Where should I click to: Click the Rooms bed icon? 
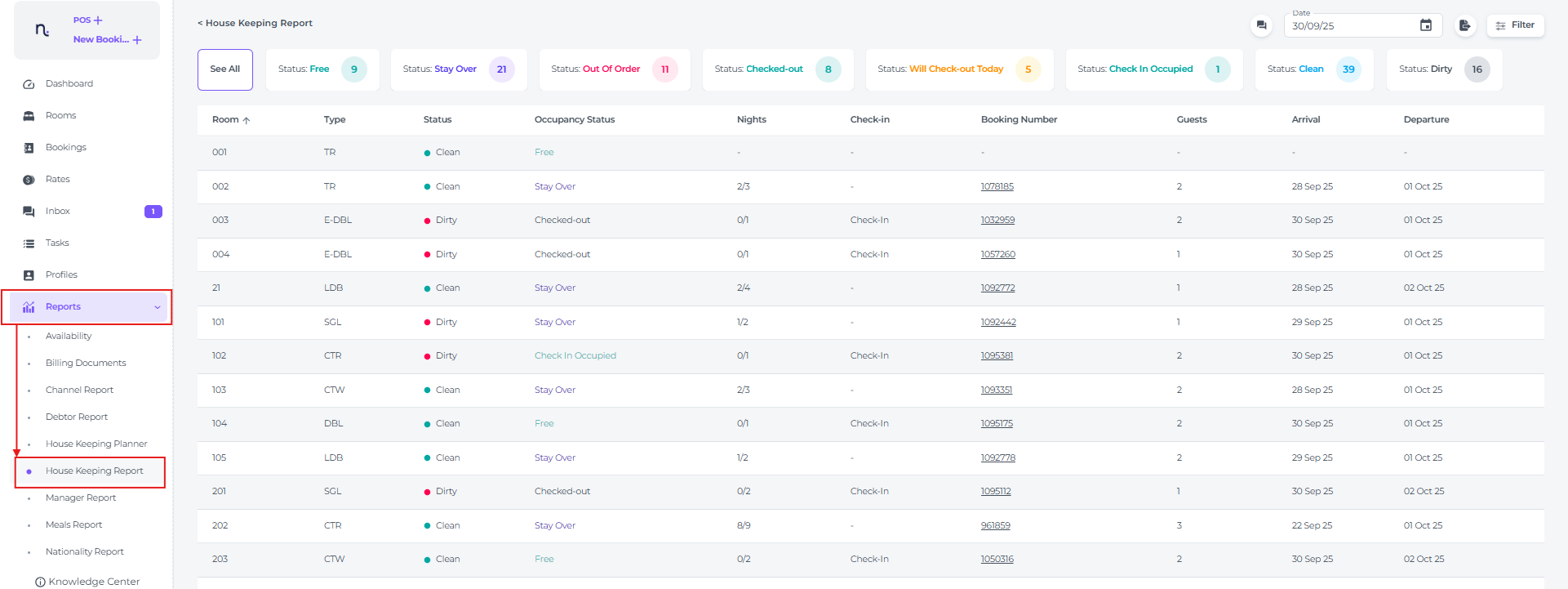coord(29,116)
